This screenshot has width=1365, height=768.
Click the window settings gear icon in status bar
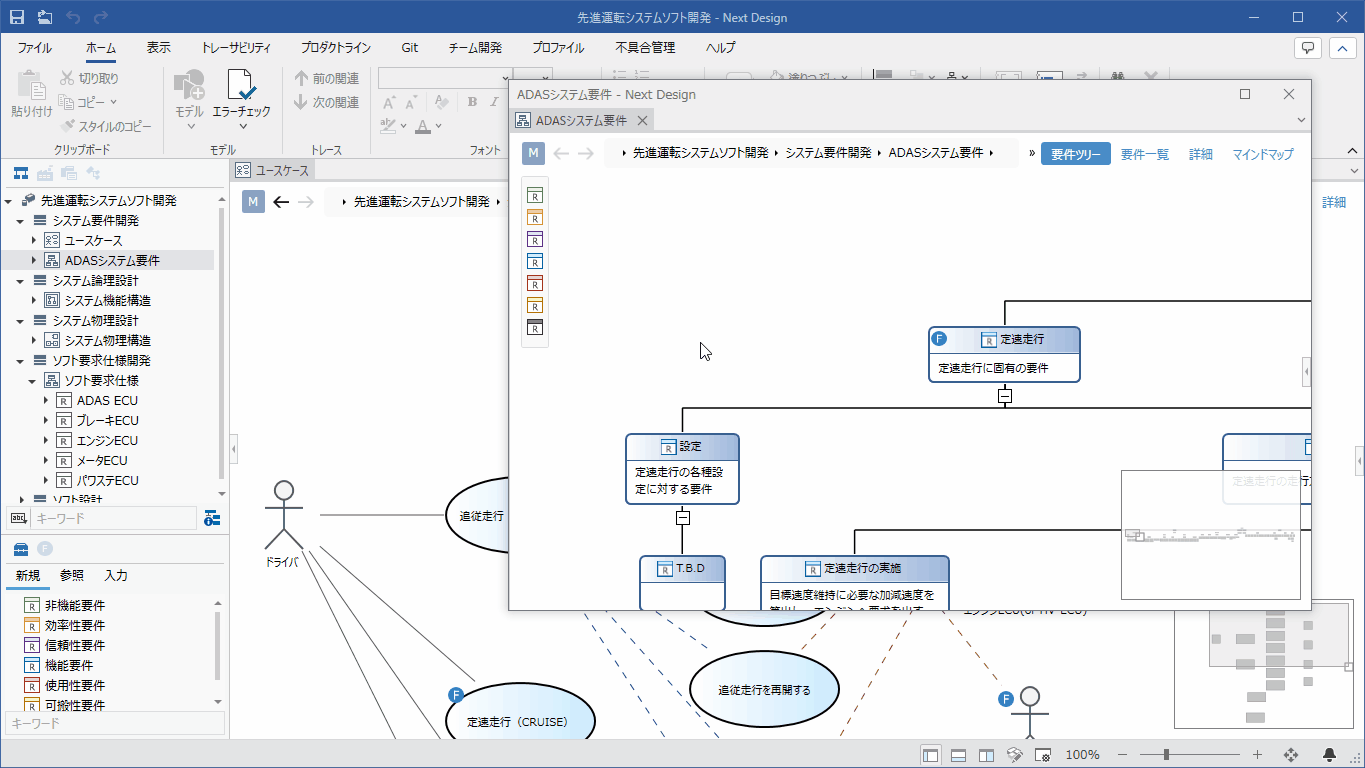[1042, 755]
